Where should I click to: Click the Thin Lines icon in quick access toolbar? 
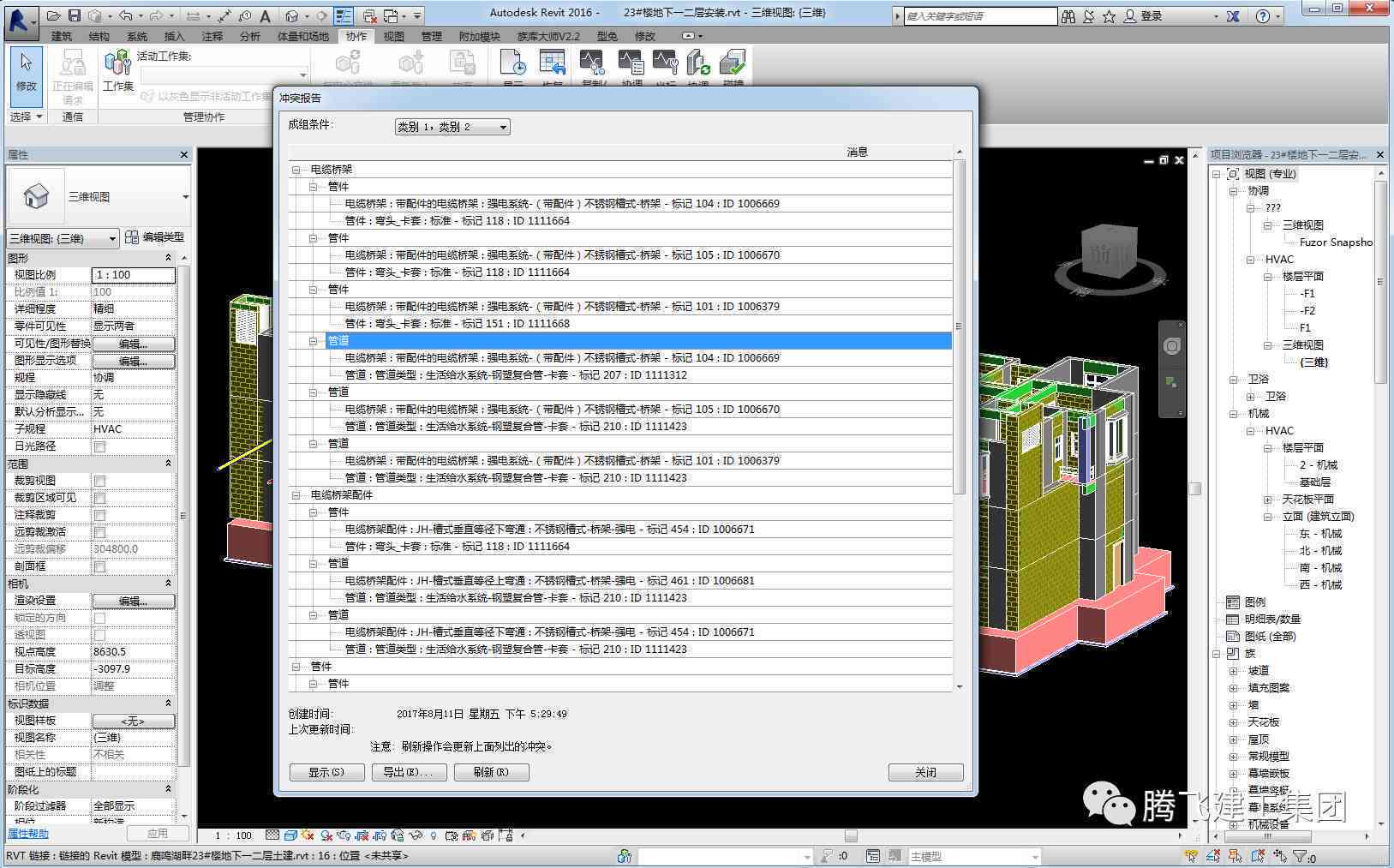(x=343, y=15)
